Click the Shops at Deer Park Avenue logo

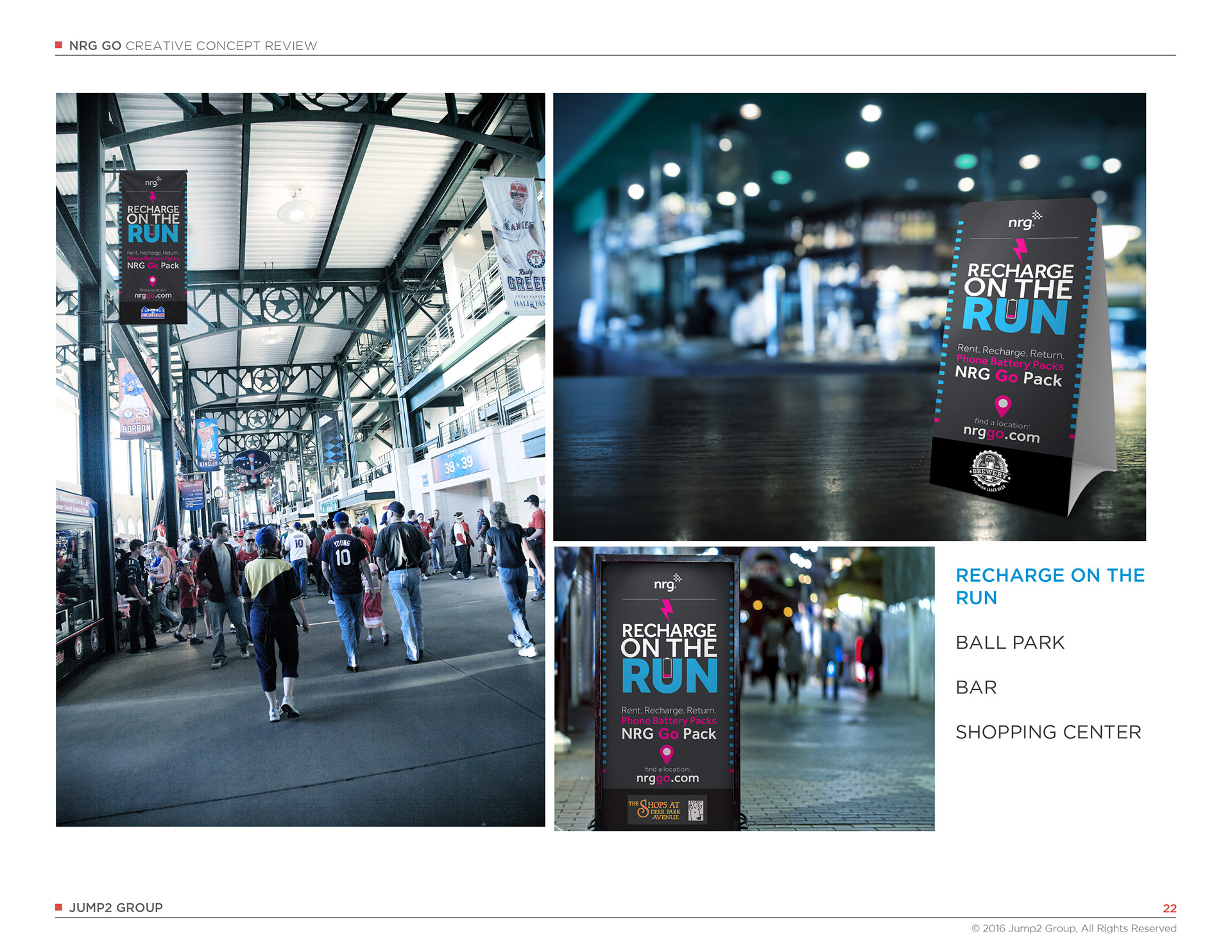click(667, 810)
